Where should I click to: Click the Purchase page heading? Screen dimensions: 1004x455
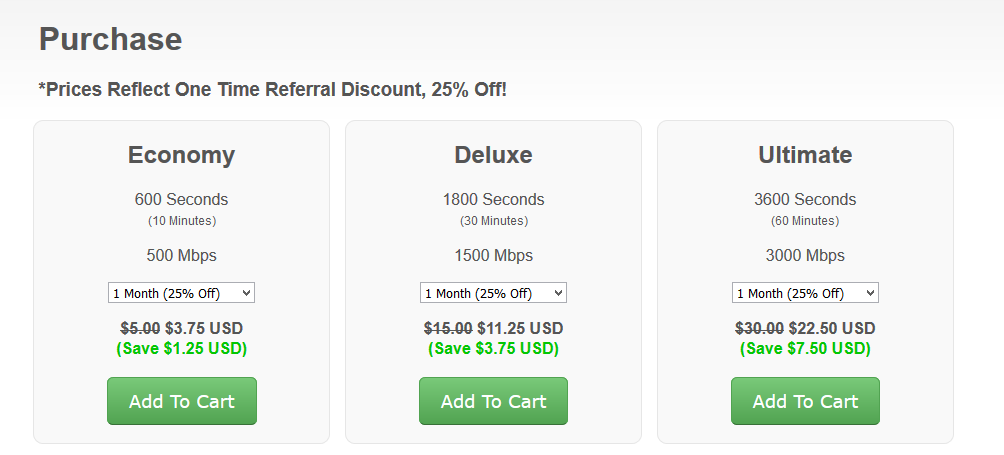click(x=110, y=39)
